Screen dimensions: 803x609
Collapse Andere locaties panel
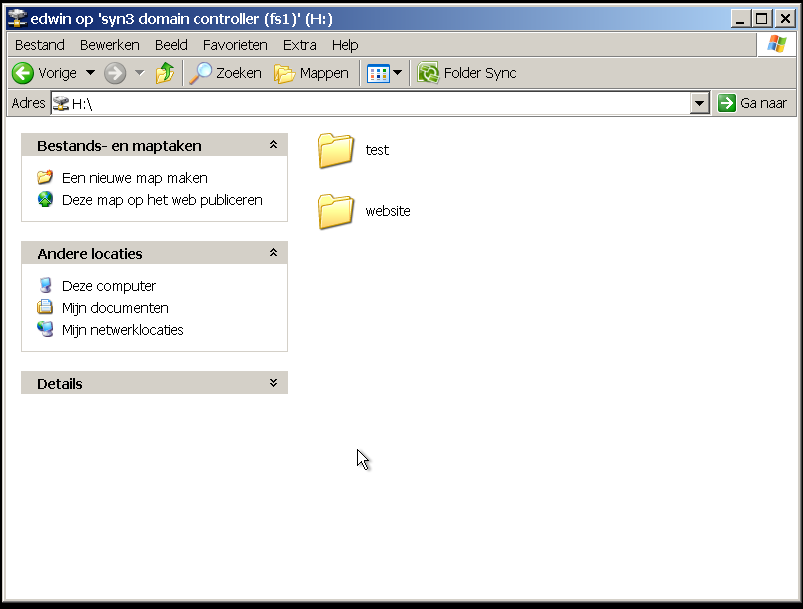click(273, 253)
